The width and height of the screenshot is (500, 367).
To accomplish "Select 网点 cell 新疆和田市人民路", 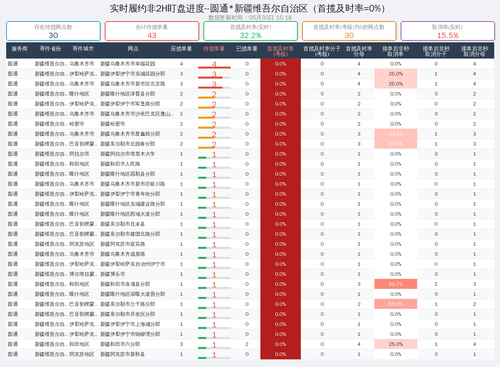I will (120, 164).
